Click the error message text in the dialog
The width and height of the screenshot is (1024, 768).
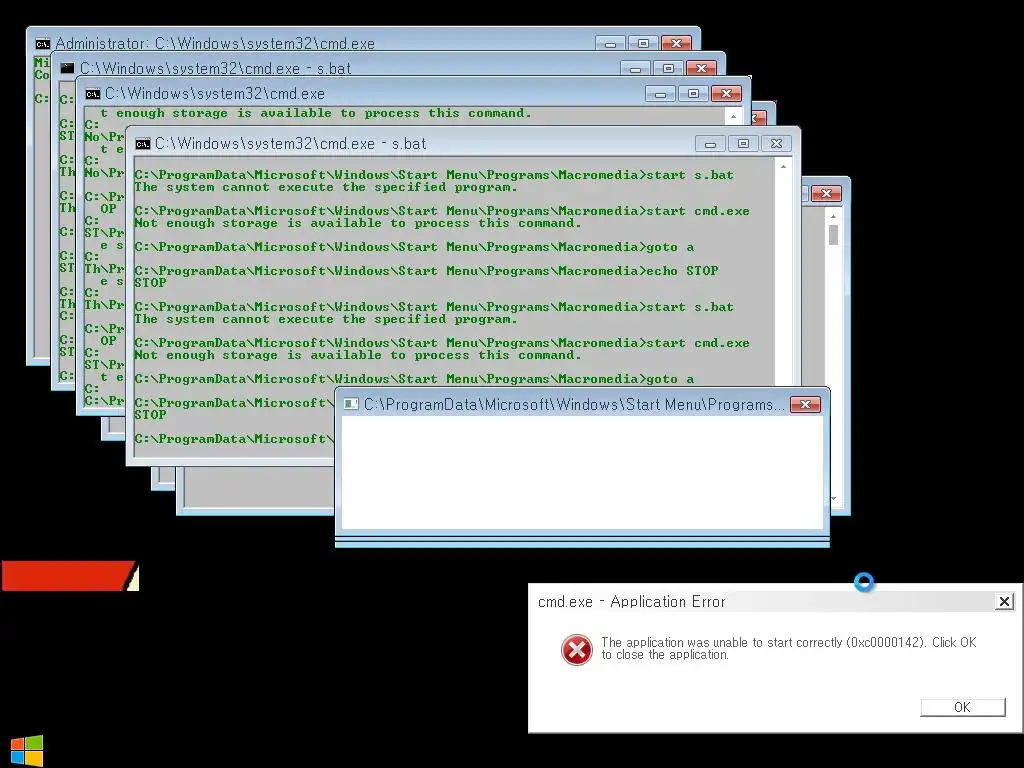pyautogui.click(x=789, y=648)
